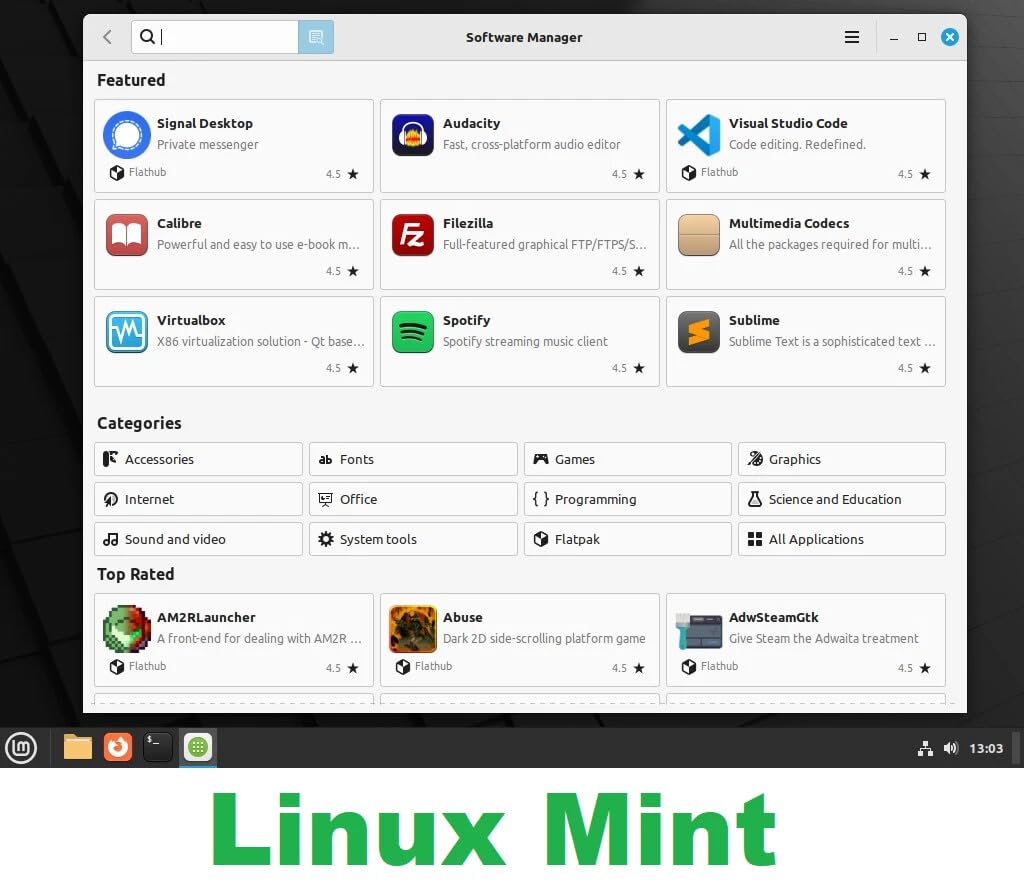Click the Virtualbox icon
Image resolution: width=1024 pixels, height=893 pixels.
pos(127,332)
